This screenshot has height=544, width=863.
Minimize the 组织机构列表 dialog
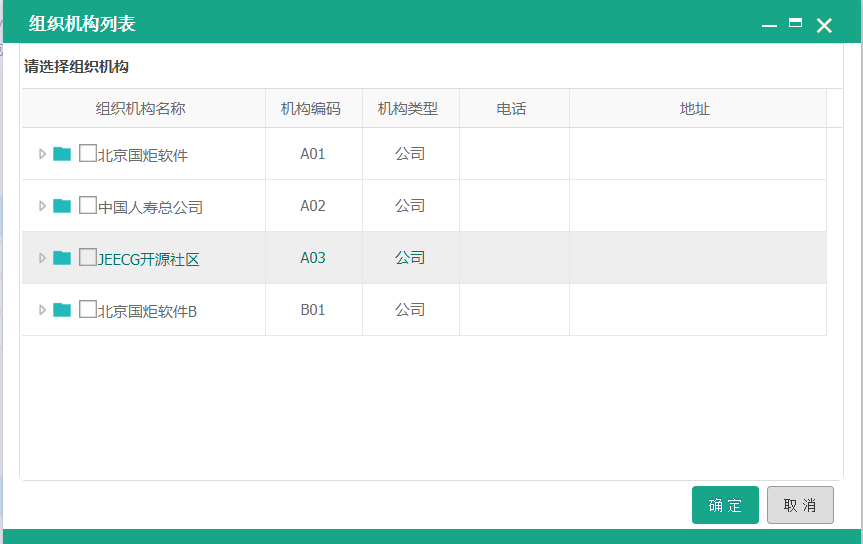(x=769, y=25)
